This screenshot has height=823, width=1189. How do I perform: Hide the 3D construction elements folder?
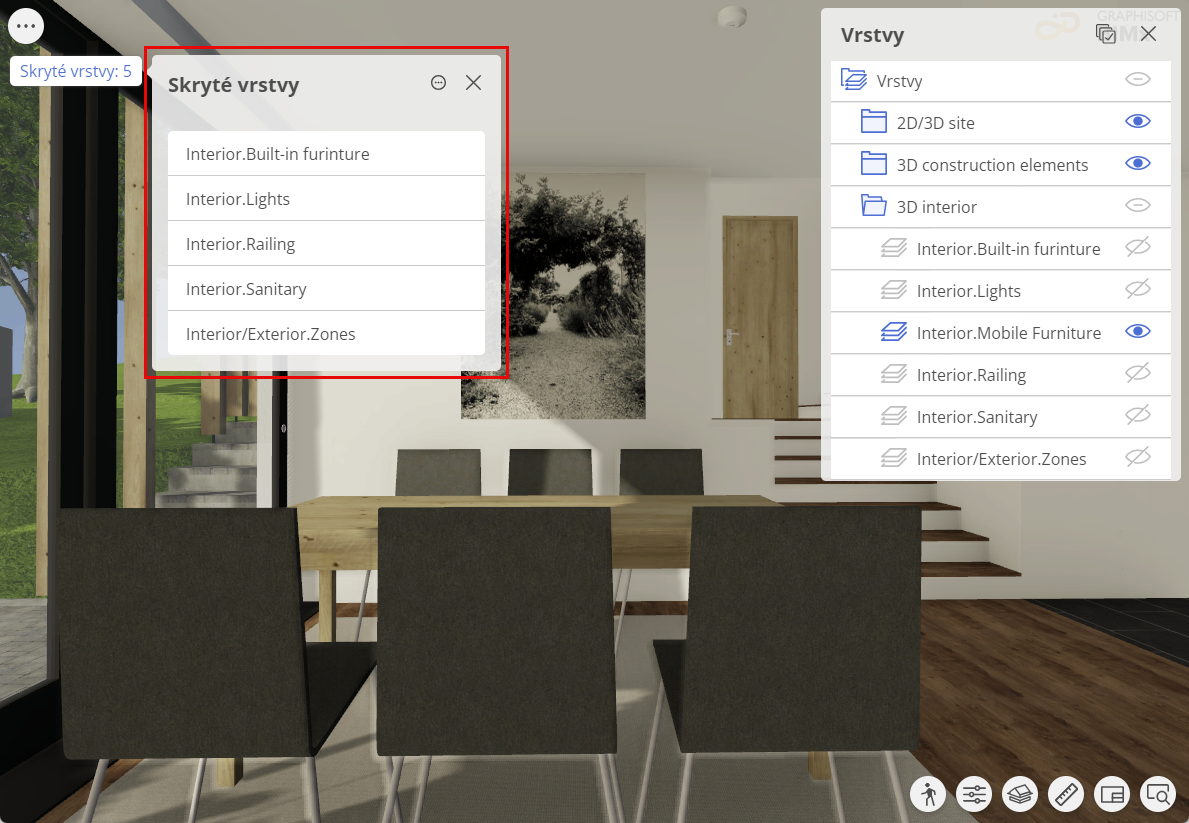[x=1137, y=164]
